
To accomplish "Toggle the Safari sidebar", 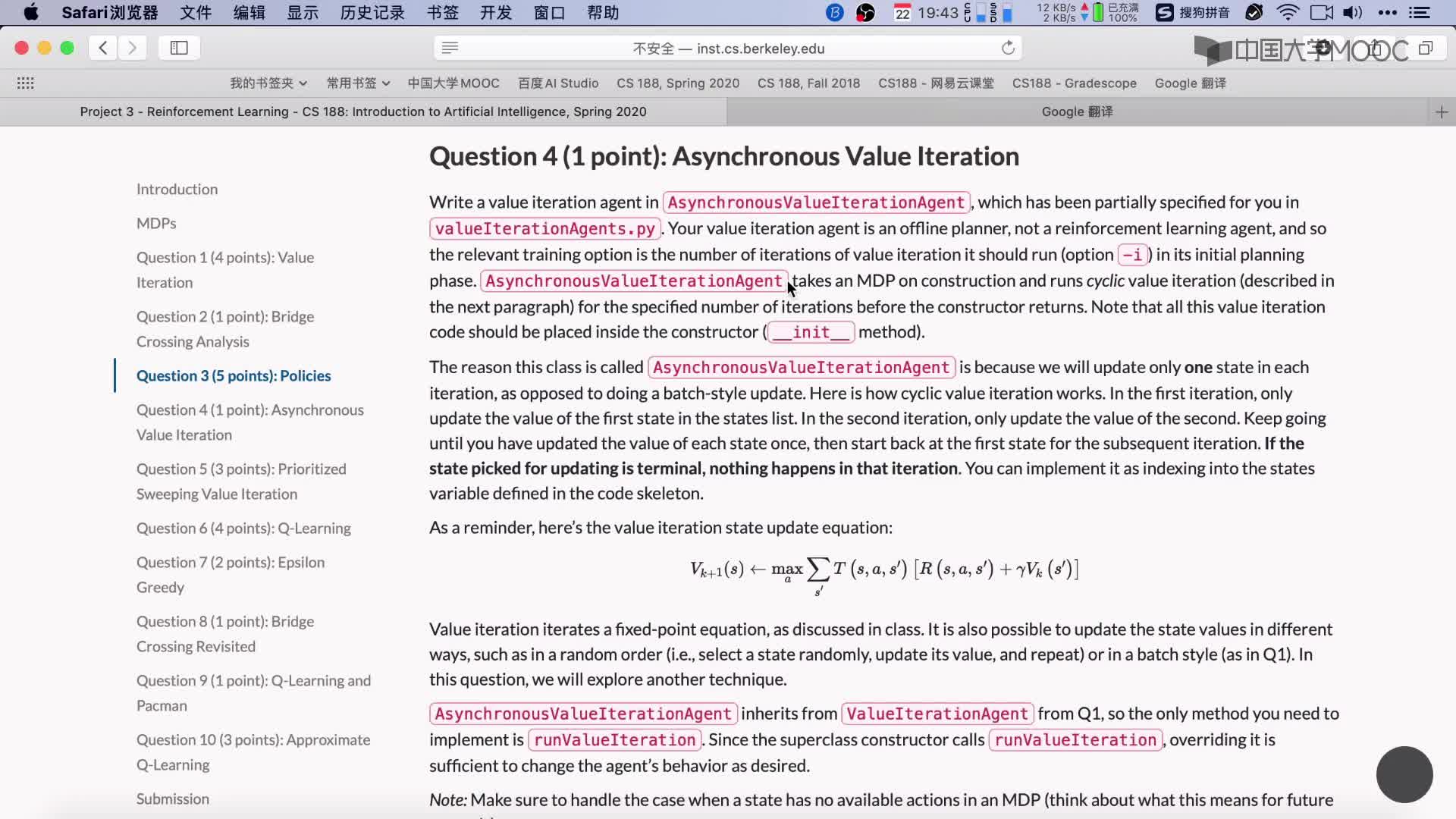I will pyautogui.click(x=179, y=48).
